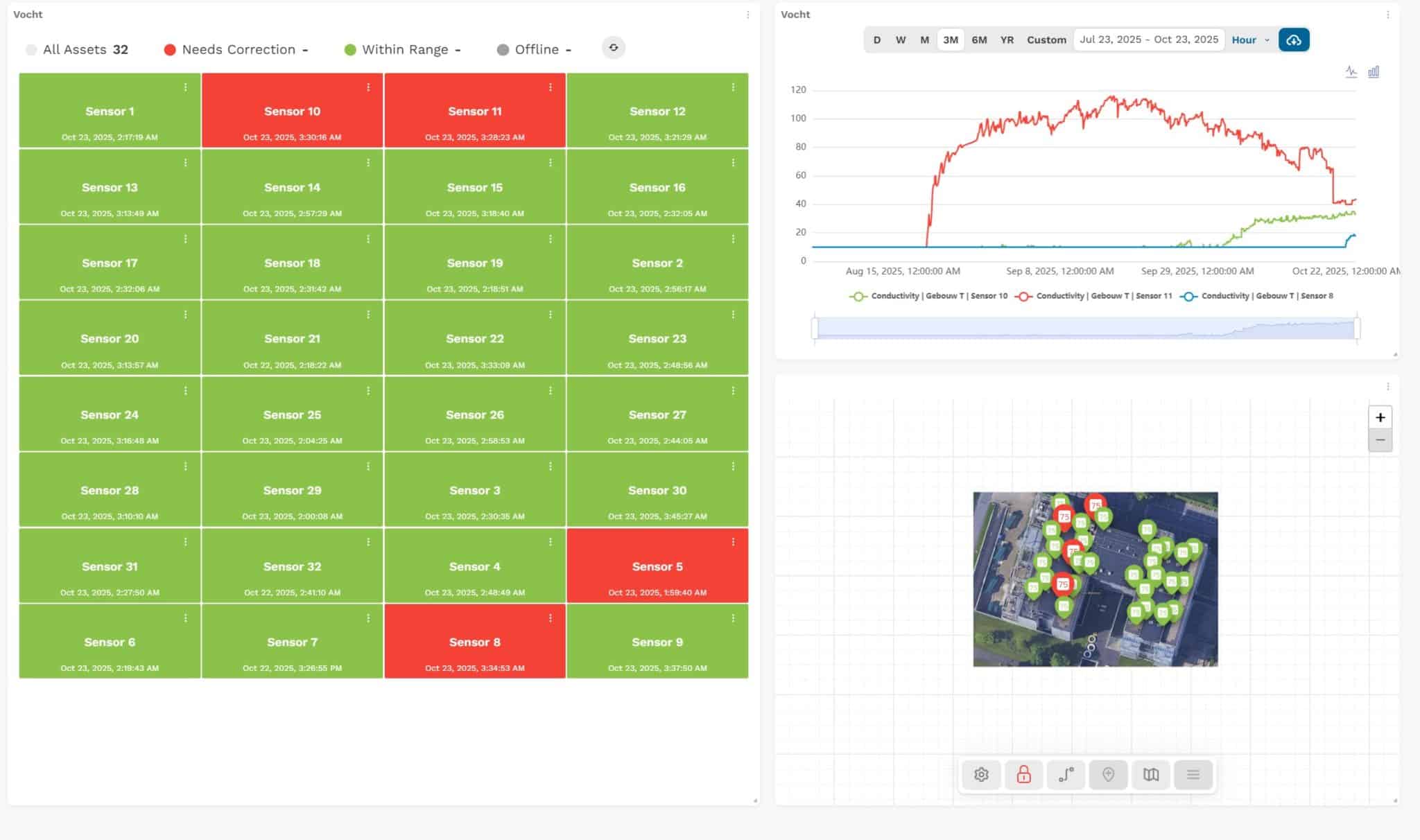Open the chart widget's three-dot menu
Screen dimensions: 1420x840
(1387, 15)
